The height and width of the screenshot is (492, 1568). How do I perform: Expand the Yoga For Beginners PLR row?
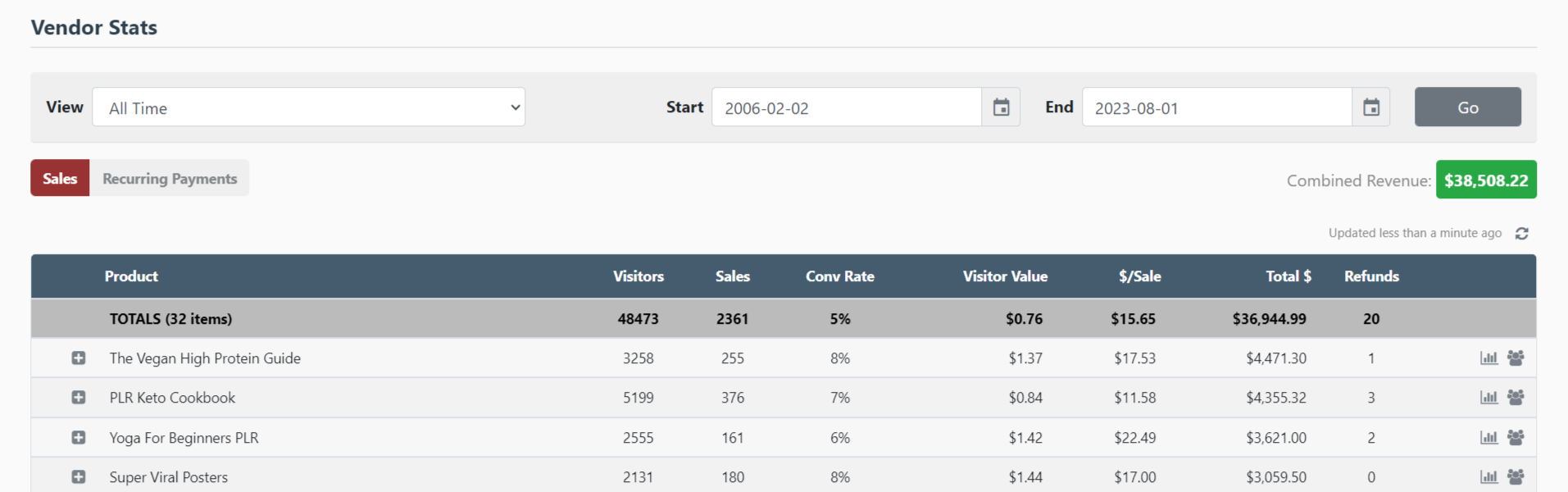tap(79, 438)
